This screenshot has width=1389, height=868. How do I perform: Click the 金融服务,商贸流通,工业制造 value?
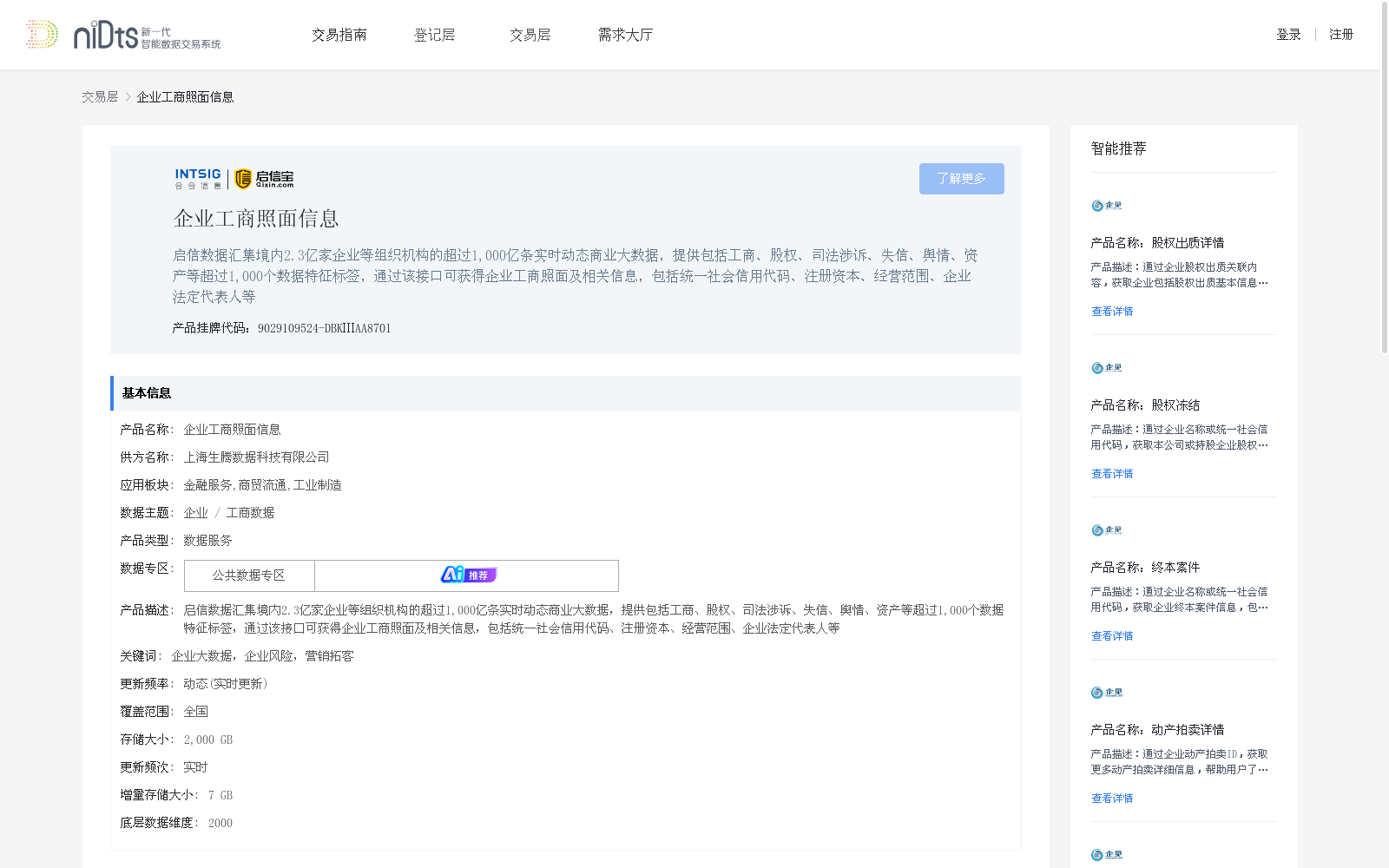[x=262, y=485]
